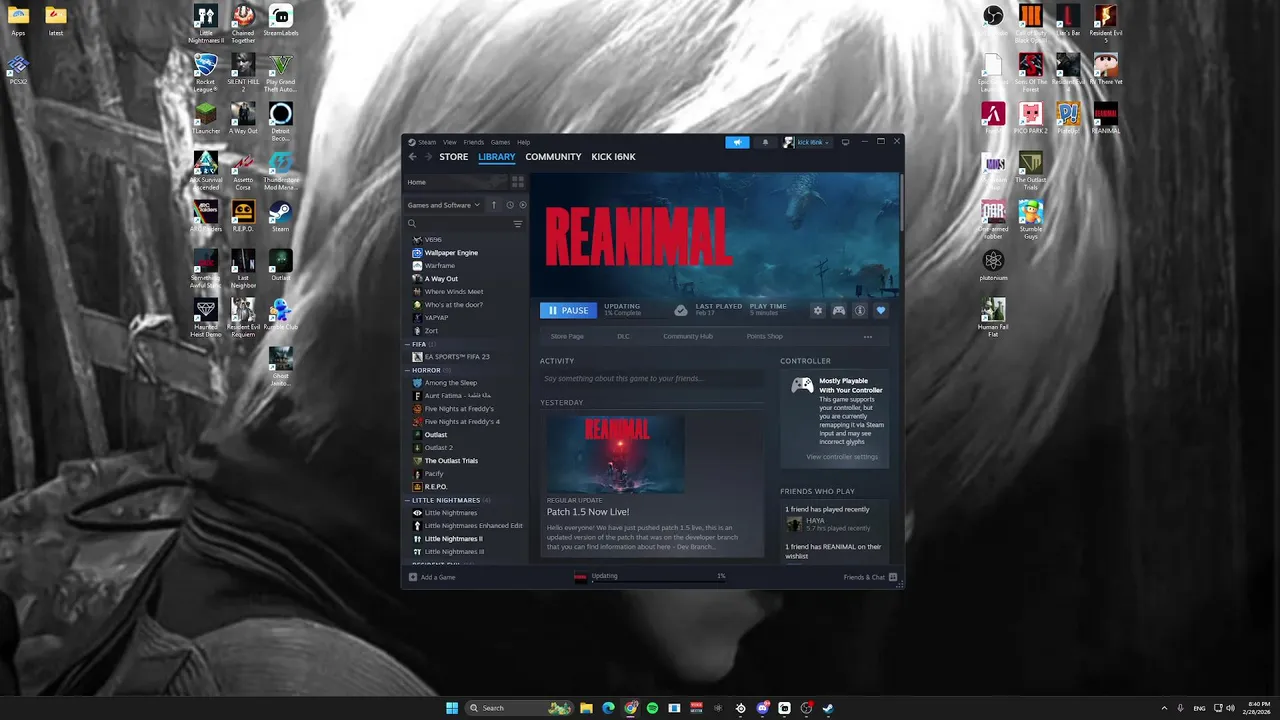Viewport: 1280px width, 720px height.
Task: Open the Friends menu
Action: tap(473, 142)
